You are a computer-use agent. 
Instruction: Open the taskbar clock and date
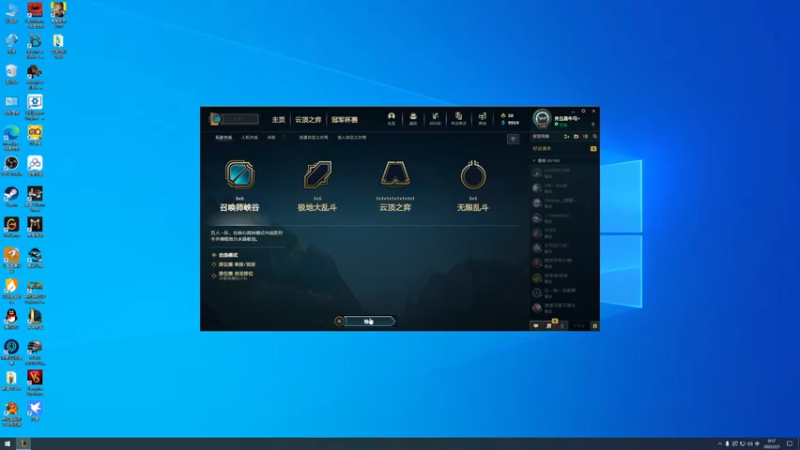coord(771,444)
